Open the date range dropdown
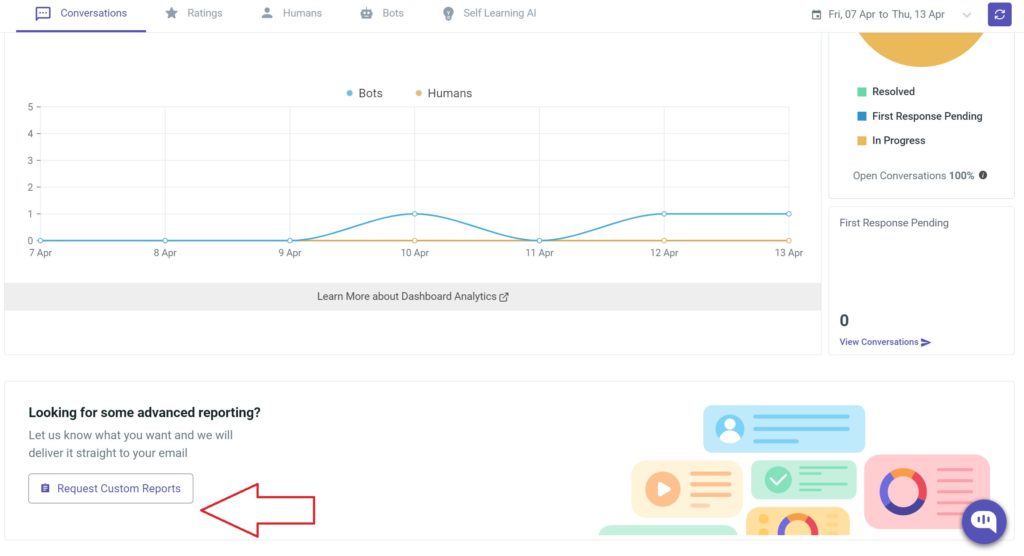 (891, 14)
